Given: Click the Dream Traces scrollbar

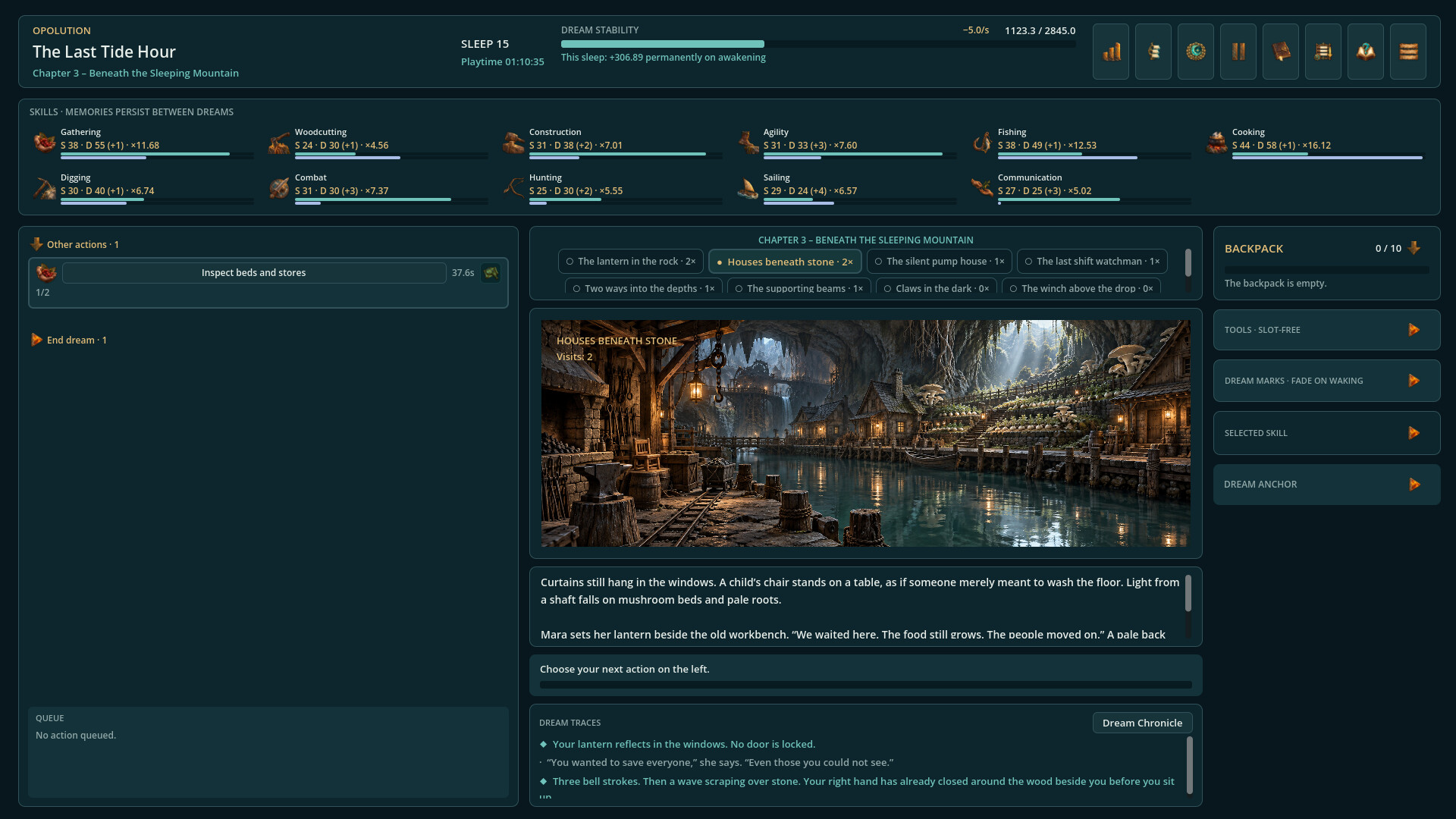Looking at the screenshot, I should tap(1189, 765).
